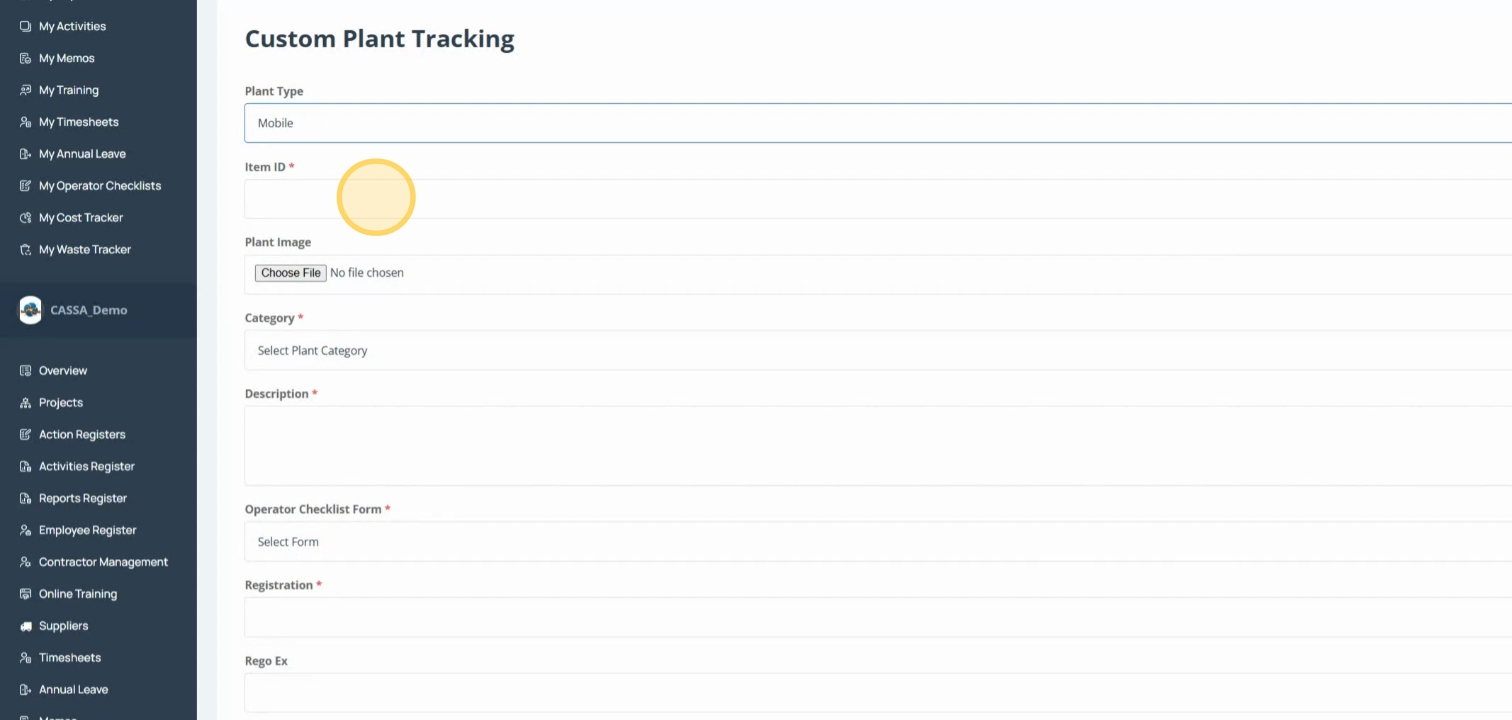The image size is (1512, 720).
Task: Open the My Annual Leave link
Action: coord(82,154)
